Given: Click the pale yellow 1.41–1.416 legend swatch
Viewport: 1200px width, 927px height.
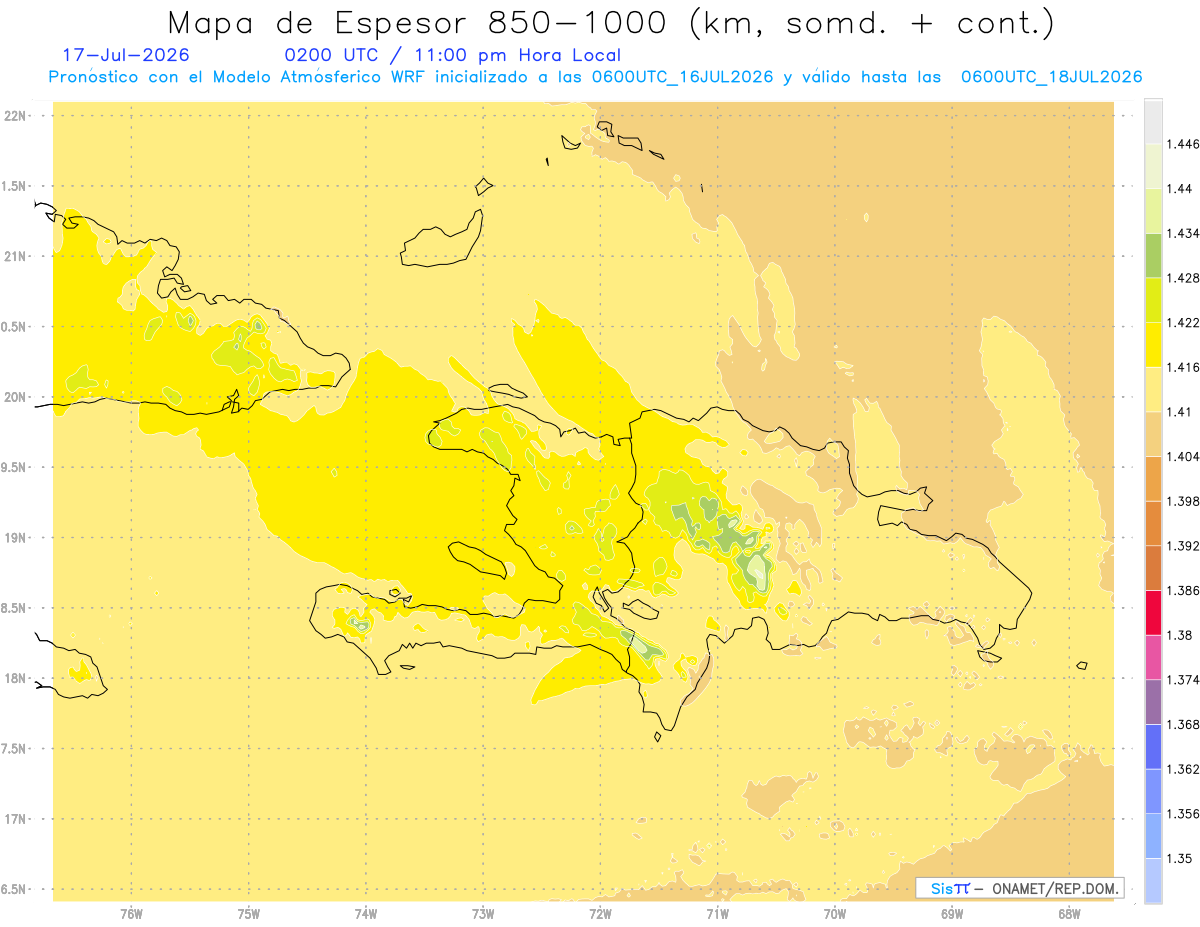Looking at the screenshot, I should pos(1153,389).
